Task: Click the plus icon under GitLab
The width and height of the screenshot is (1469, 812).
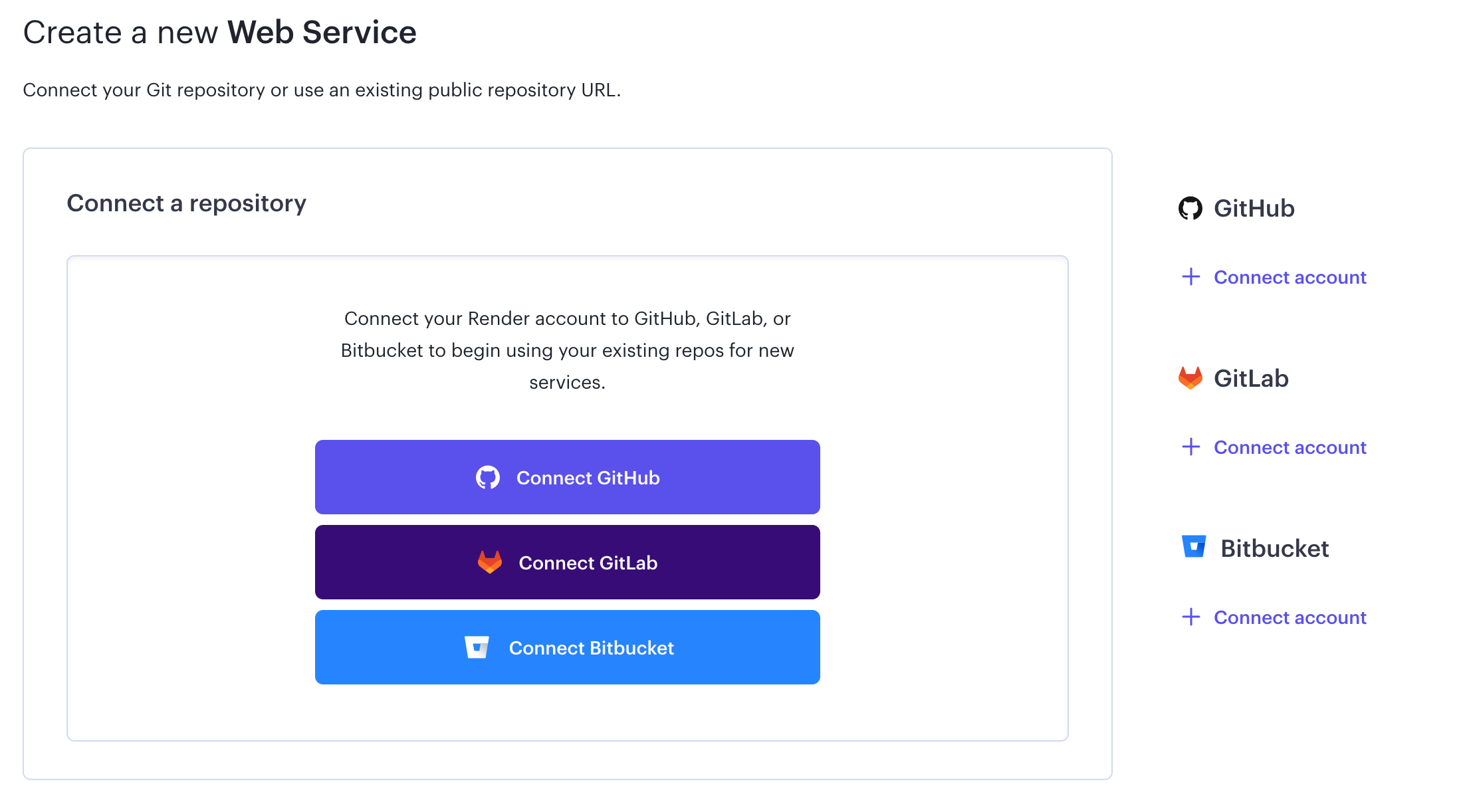Action: pos(1191,447)
